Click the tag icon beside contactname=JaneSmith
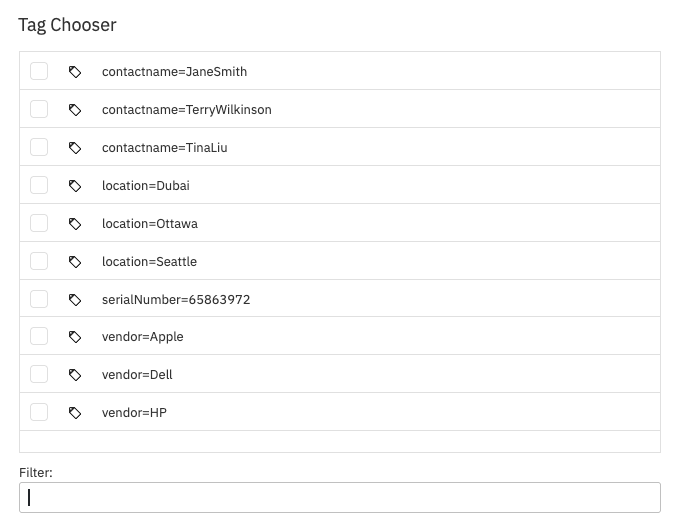684x520 pixels. tap(75, 72)
